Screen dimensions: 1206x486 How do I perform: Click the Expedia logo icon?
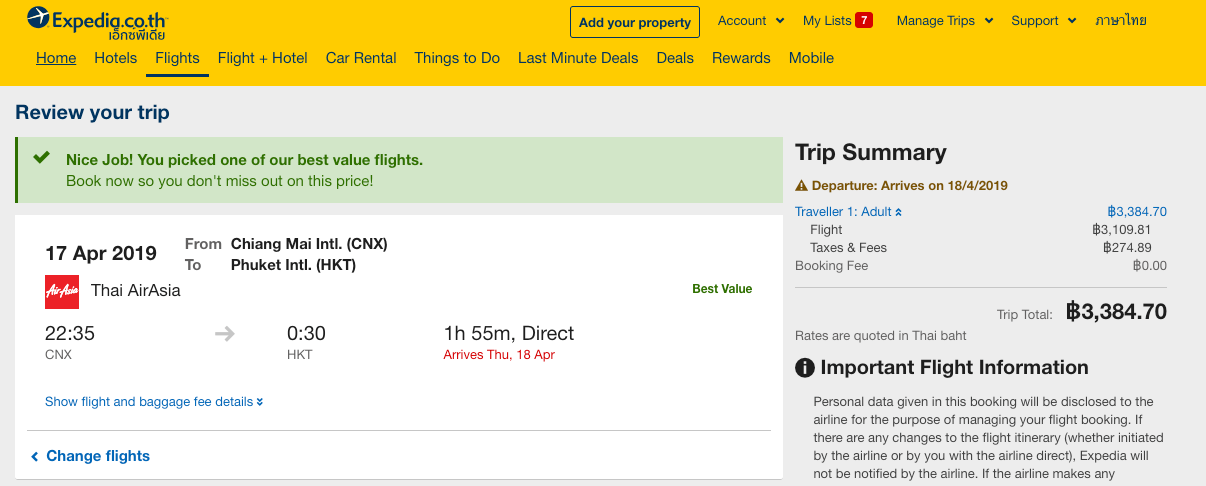(x=38, y=17)
